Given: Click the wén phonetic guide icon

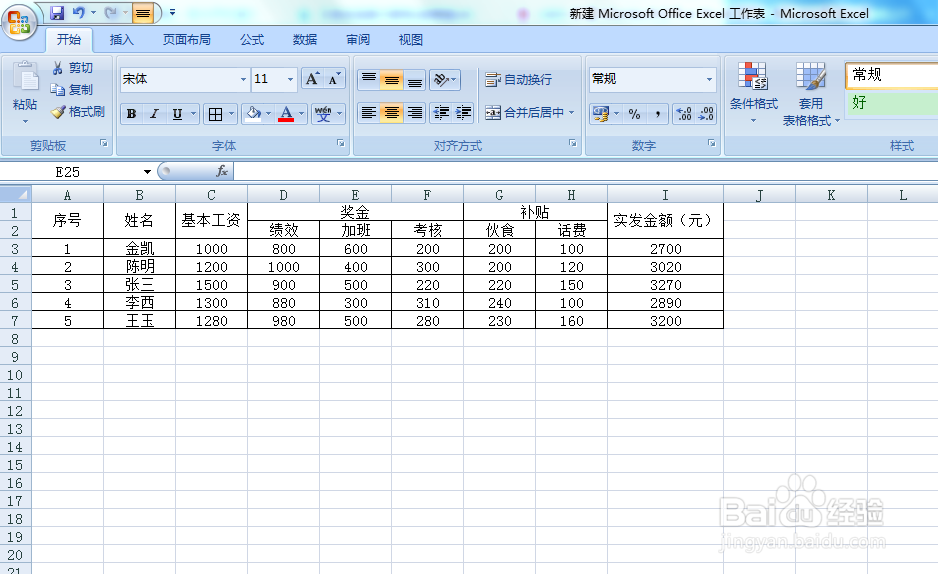Looking at the screenshot, I should [x=323, y=114].
